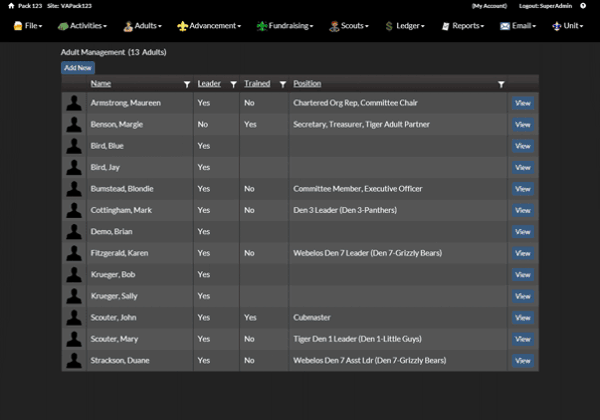This screenshot has width=600, height=420.
Task: Sort by the Trained column header
Action: coord(257,83)
